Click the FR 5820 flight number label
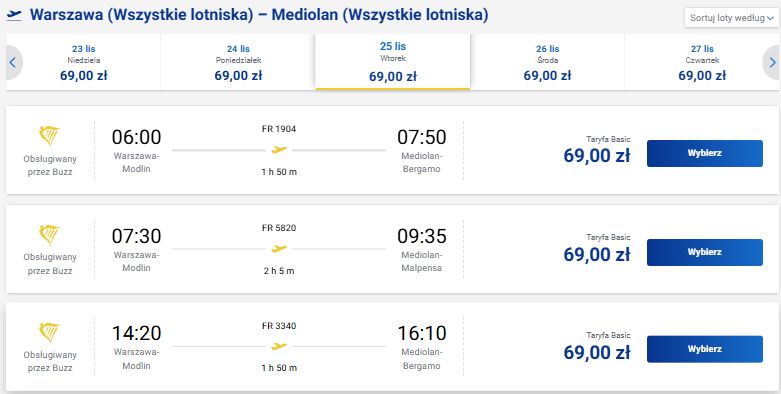The image size is (781, 394). (279, 228)
